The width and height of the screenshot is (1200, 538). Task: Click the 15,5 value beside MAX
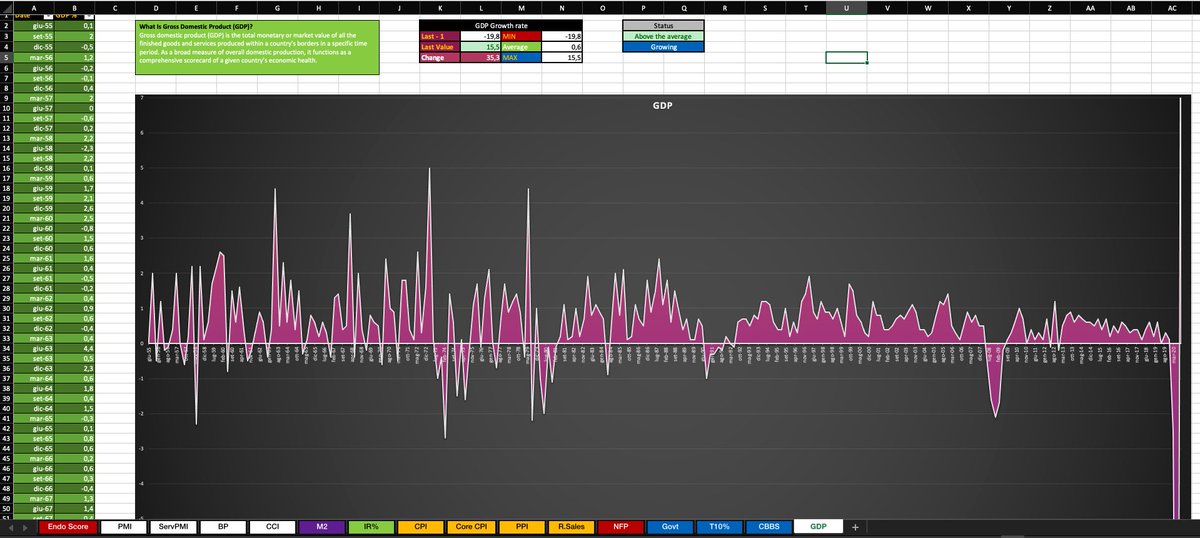coord(562,57)
